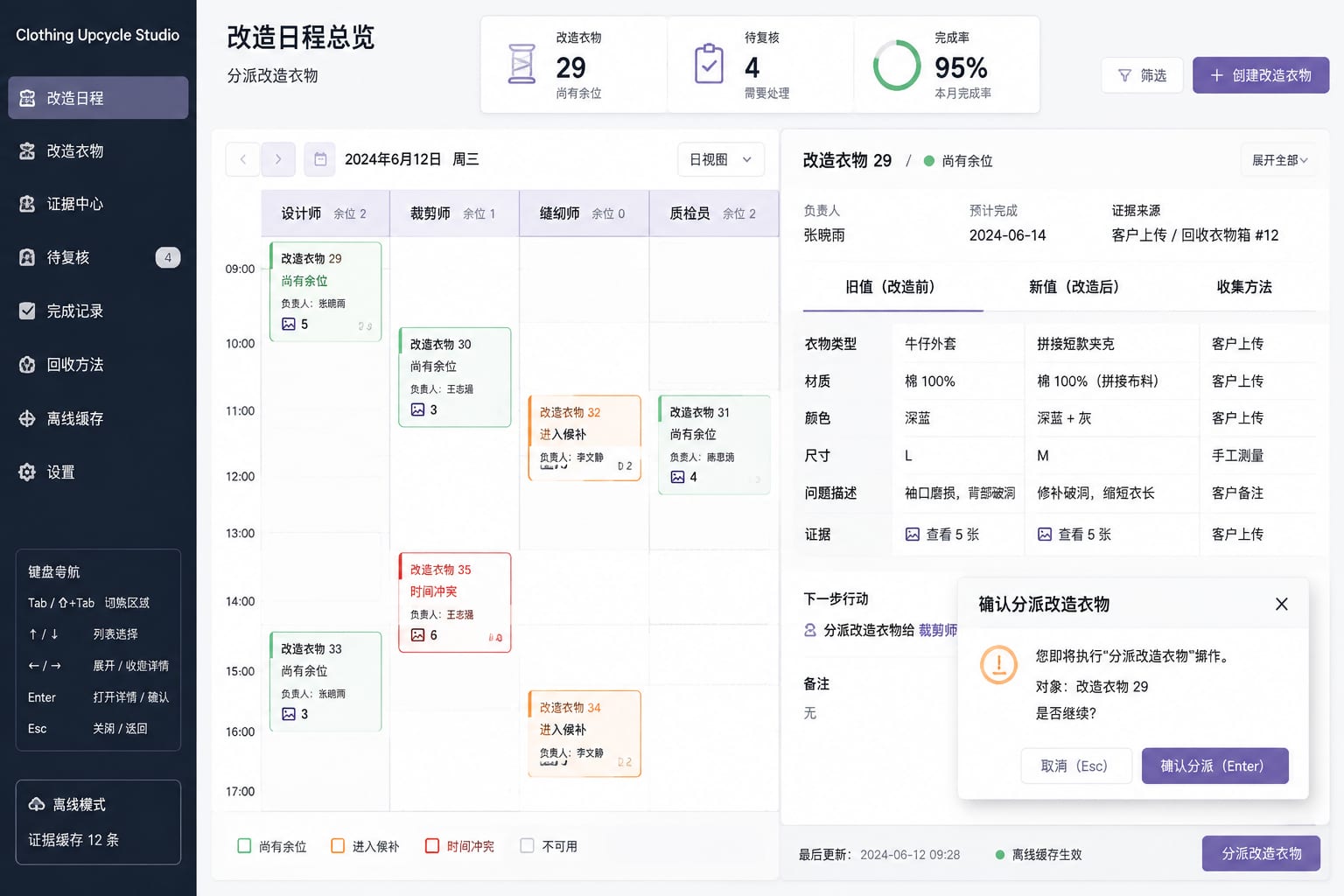Click new-value 查看 5 张 image icon
The width and height of the screenshot is (1344, 896).
(x=1045, y=534)
